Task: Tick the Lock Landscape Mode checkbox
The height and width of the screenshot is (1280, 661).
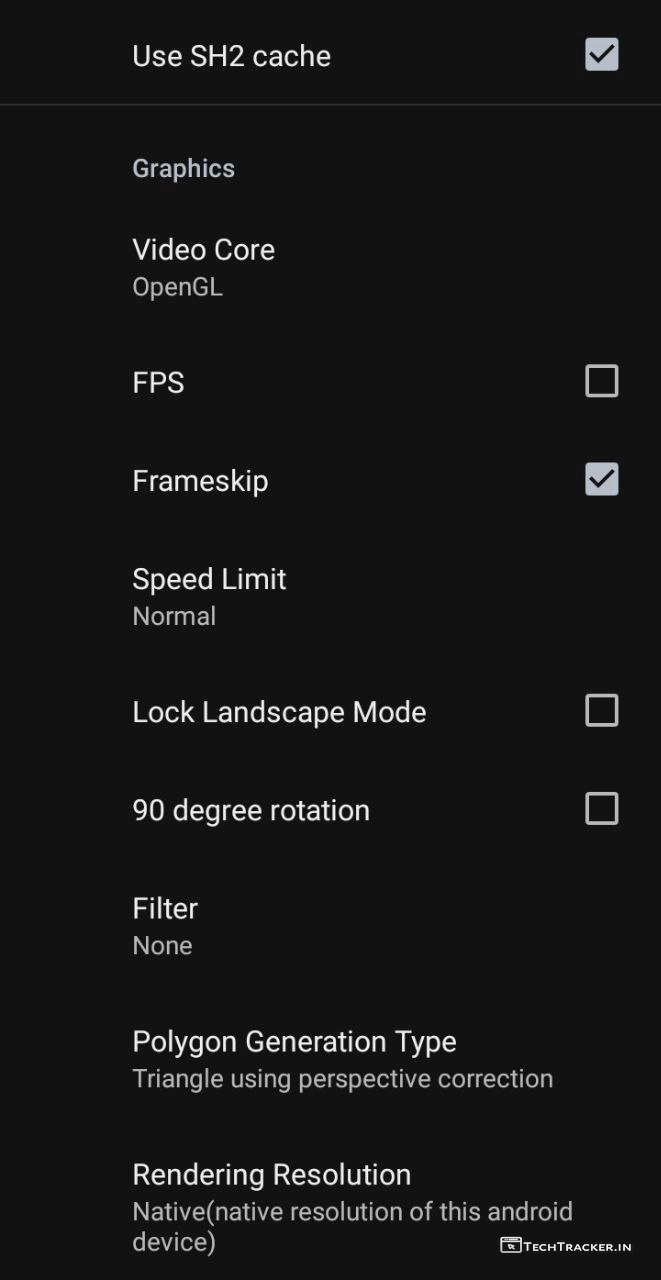Action: point(601,711)
